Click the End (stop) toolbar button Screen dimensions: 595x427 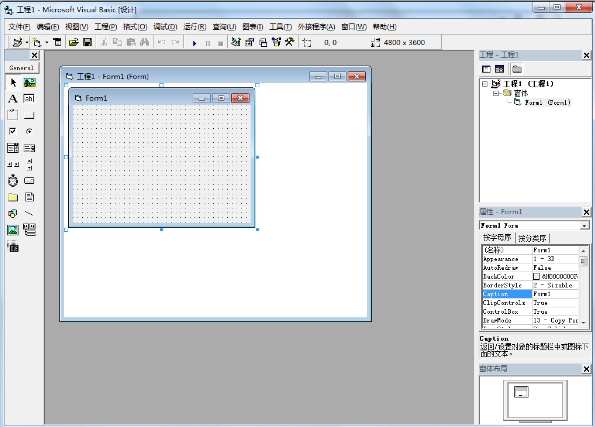click(220, 43)
